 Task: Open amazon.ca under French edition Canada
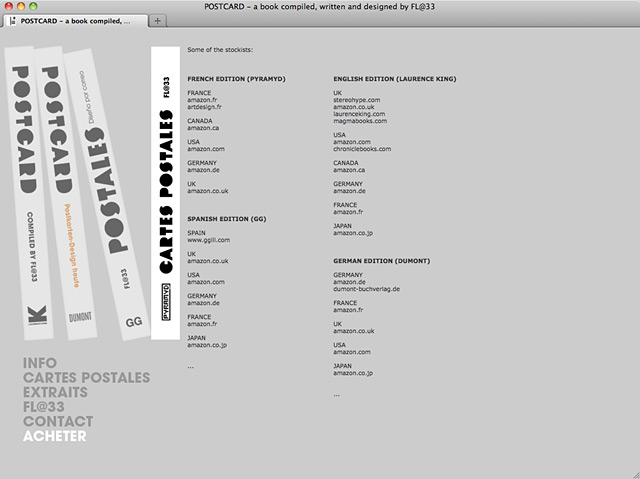pos(203,128)
